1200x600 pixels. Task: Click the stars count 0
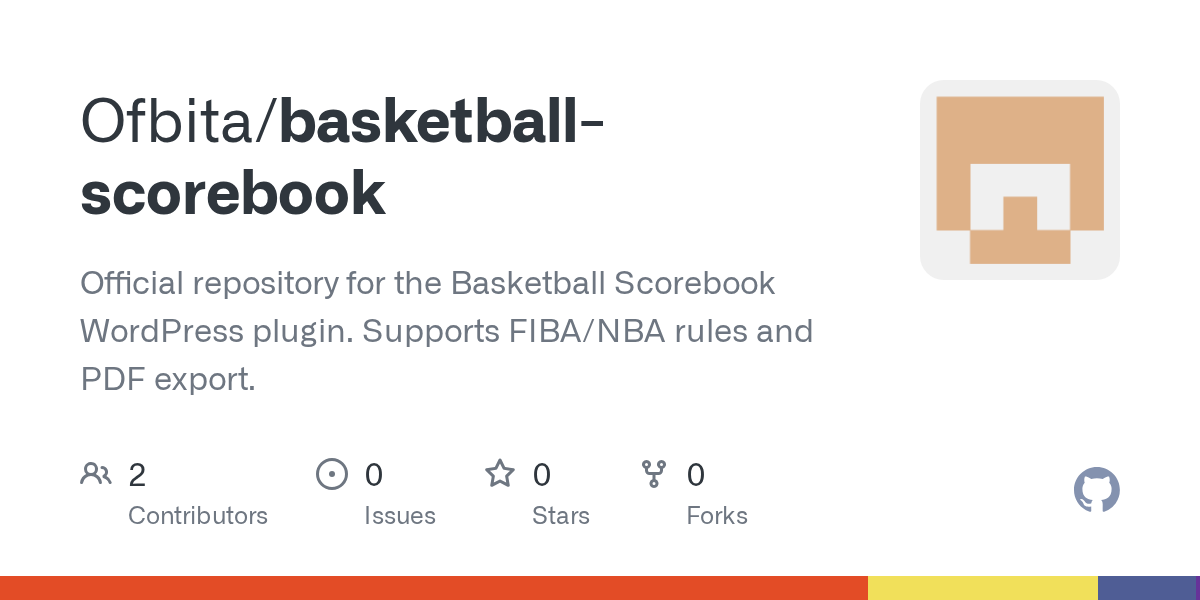pyautogui.click(x=541, y=475)
